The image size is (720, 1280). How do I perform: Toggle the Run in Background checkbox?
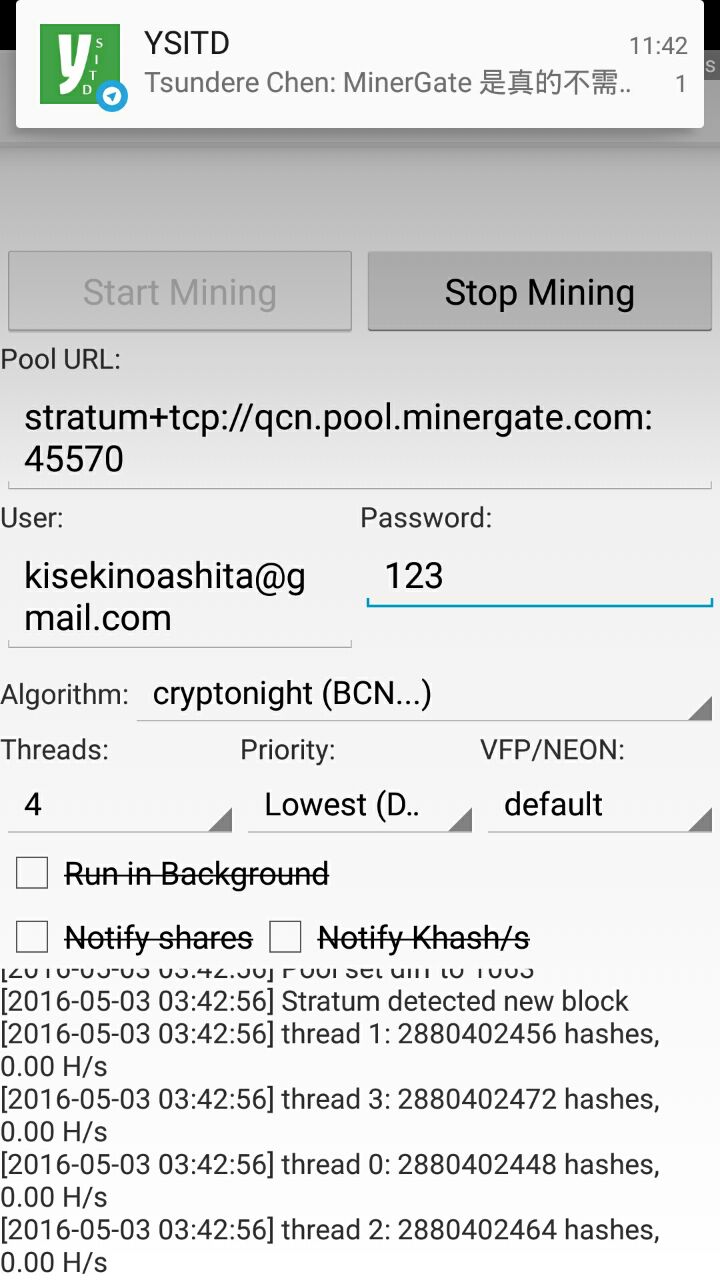32,873
